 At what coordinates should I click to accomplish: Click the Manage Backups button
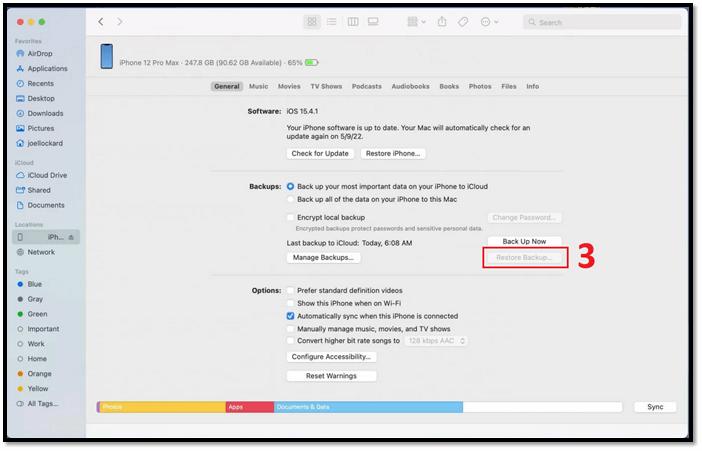(323, 258)
